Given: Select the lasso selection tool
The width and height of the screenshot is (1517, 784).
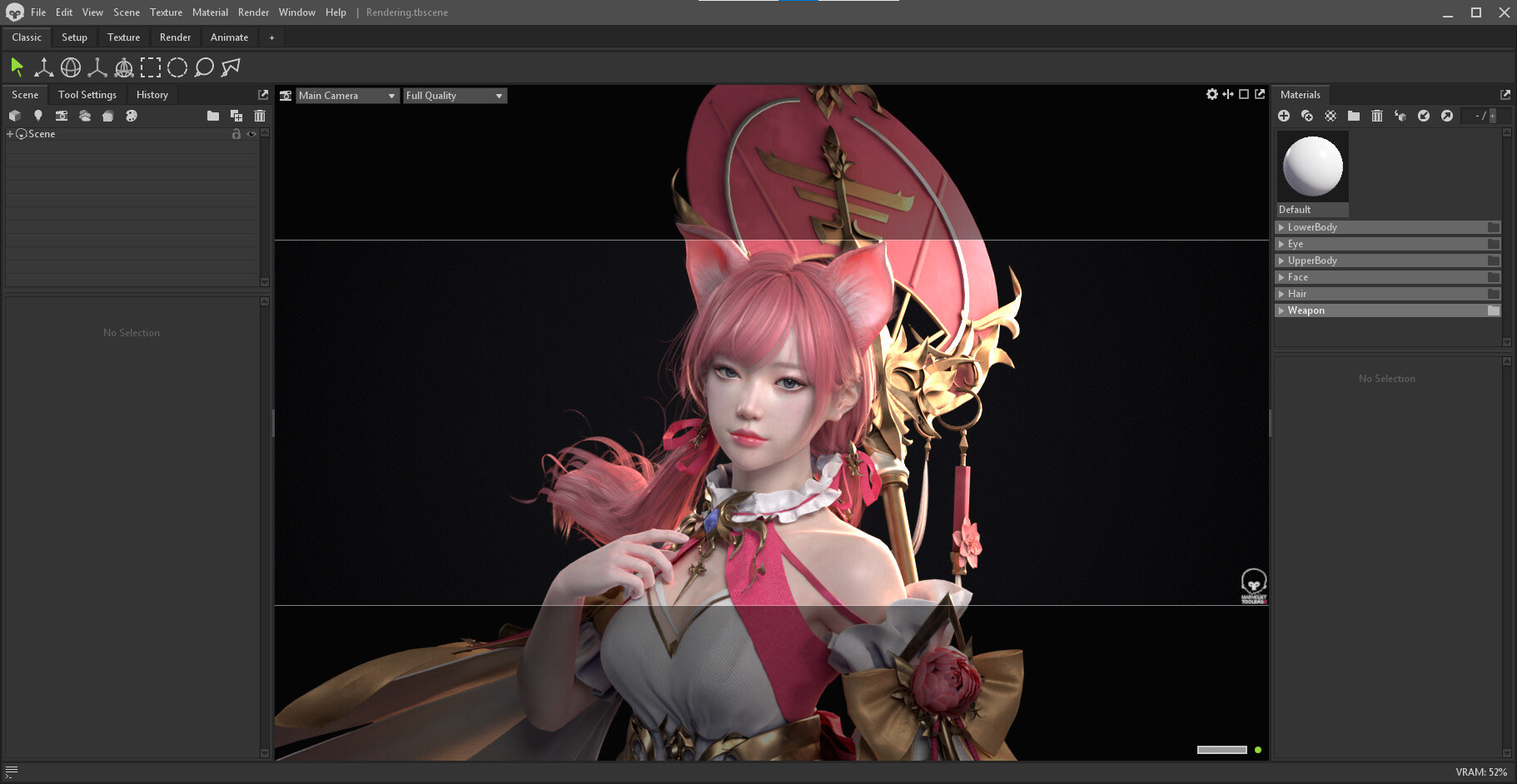Looking at the screenshot, I should pos(204,67).
